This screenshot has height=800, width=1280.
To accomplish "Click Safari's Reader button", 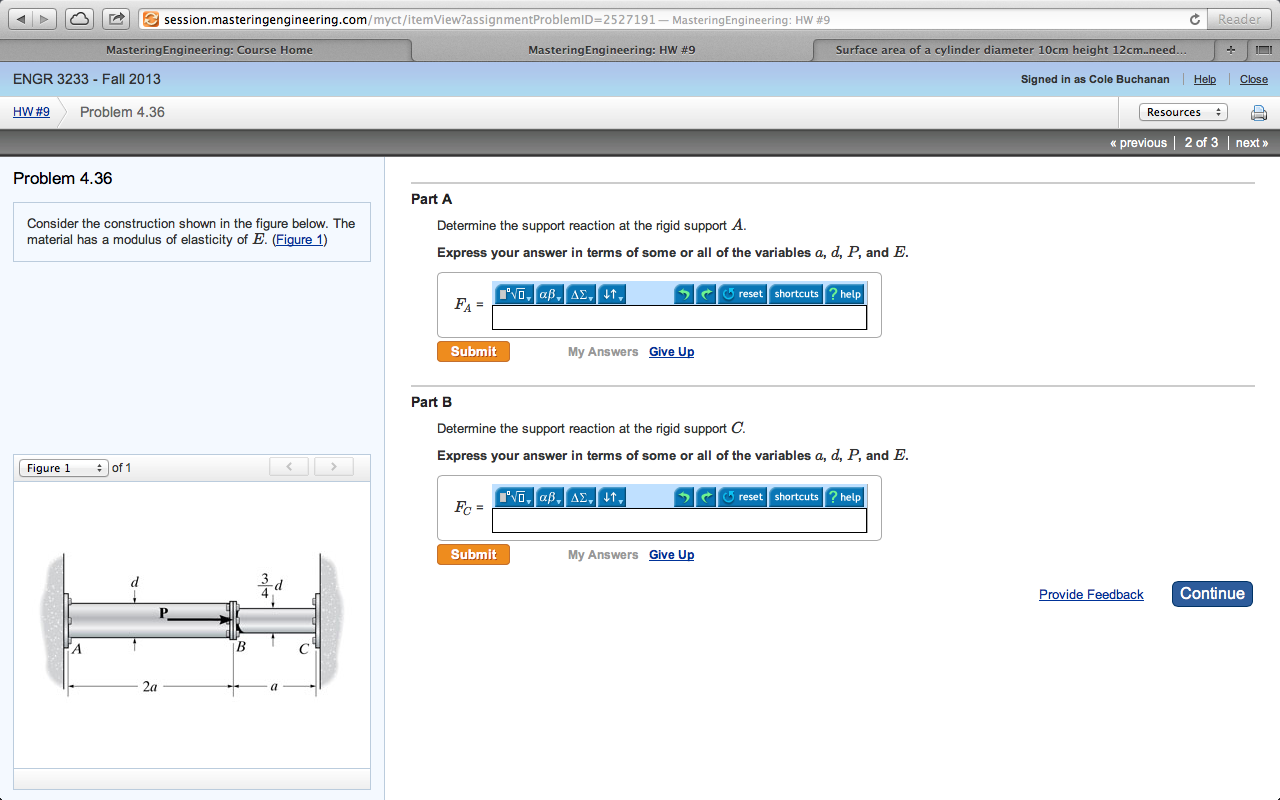I will pos(1240,19).
